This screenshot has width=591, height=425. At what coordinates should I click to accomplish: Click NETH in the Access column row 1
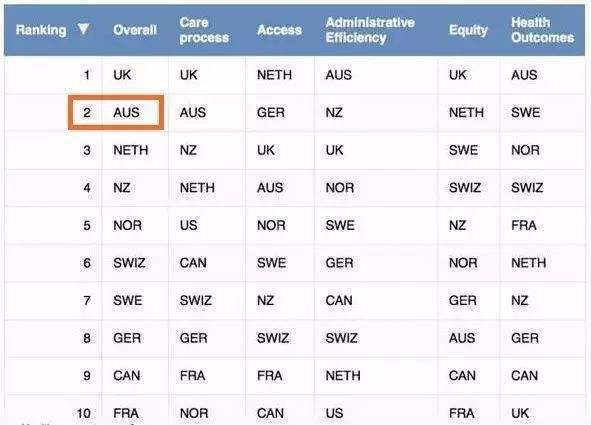click(274, 75)
